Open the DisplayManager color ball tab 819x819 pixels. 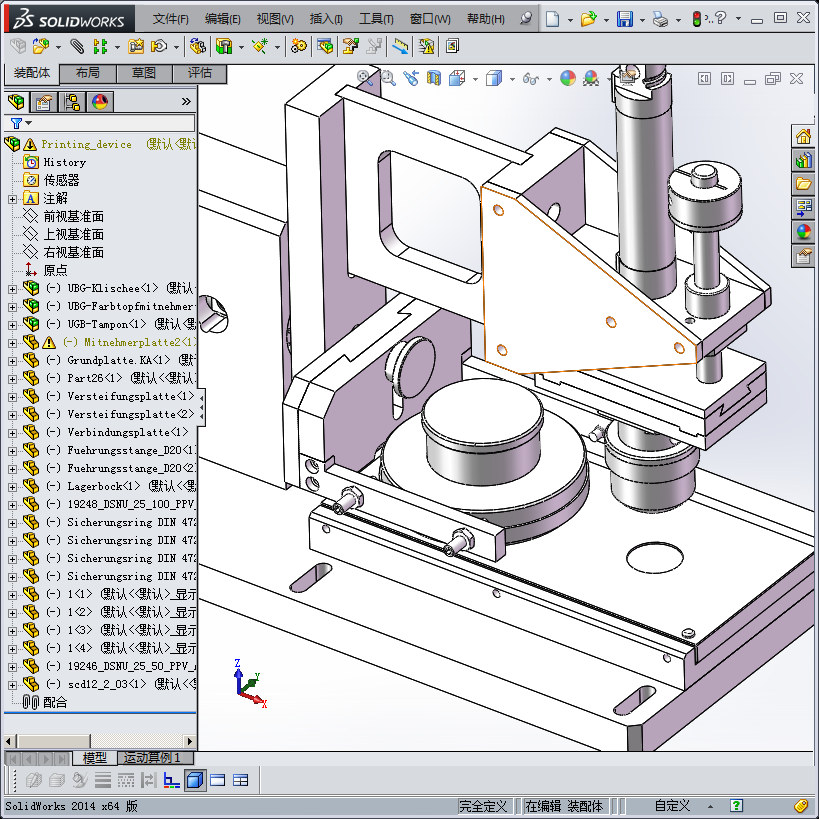[x=100, y=102]
